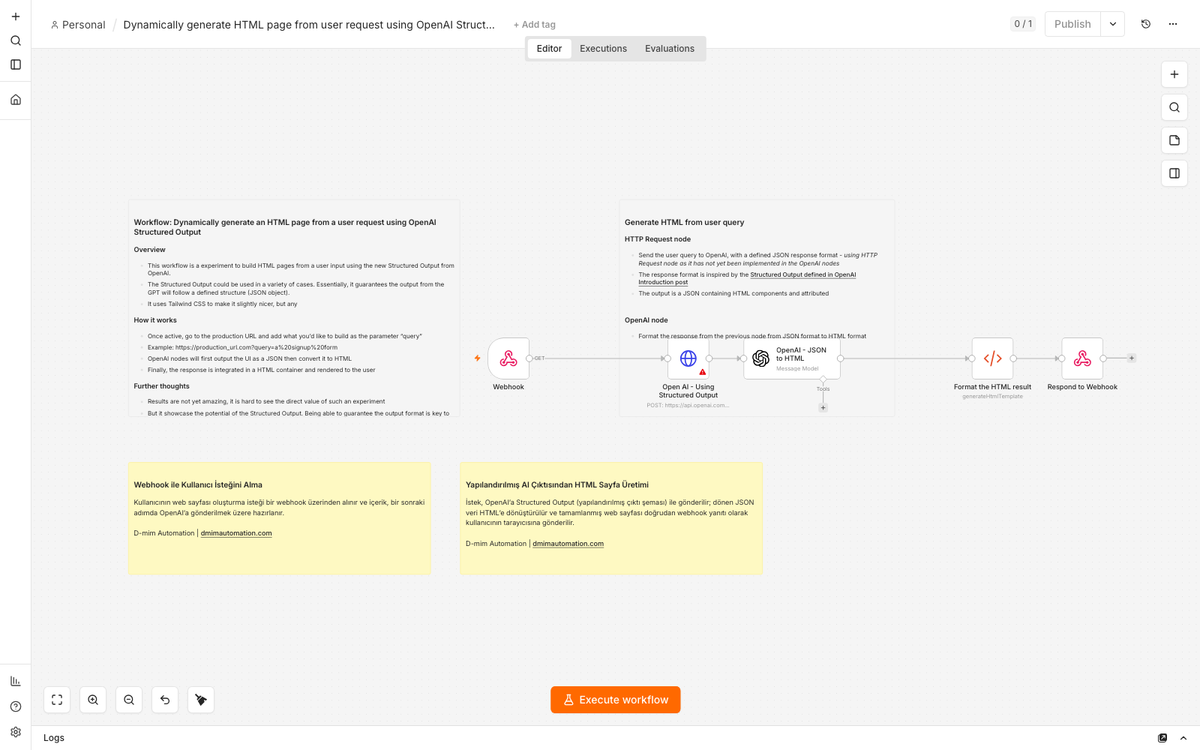The height and width of the screenshot is (750, 1200).
Task: Select the Respond to Webhook node
Action: 1082,358
